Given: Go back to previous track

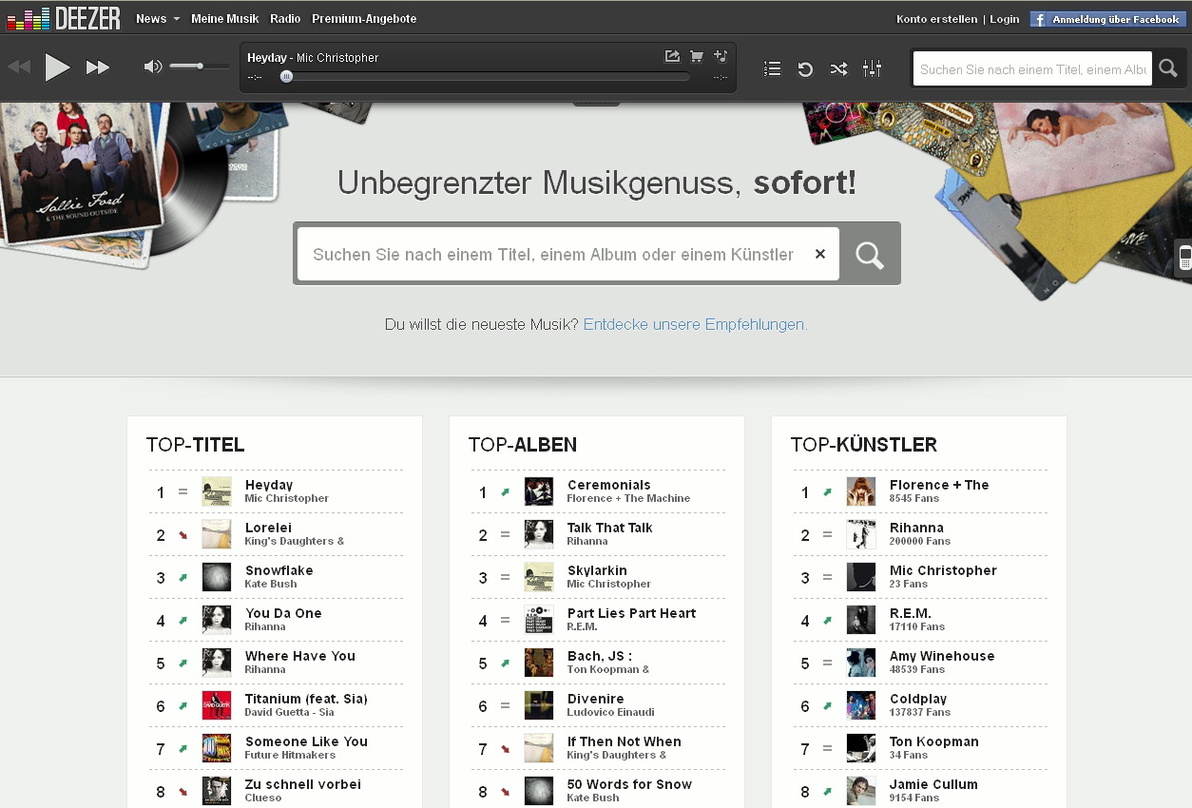Looking at the screenshot, I should pos(19,68).
